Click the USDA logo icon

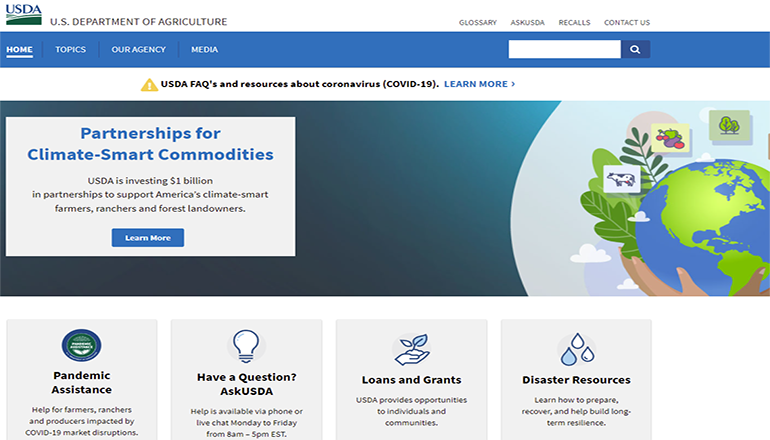coord(24,14)
